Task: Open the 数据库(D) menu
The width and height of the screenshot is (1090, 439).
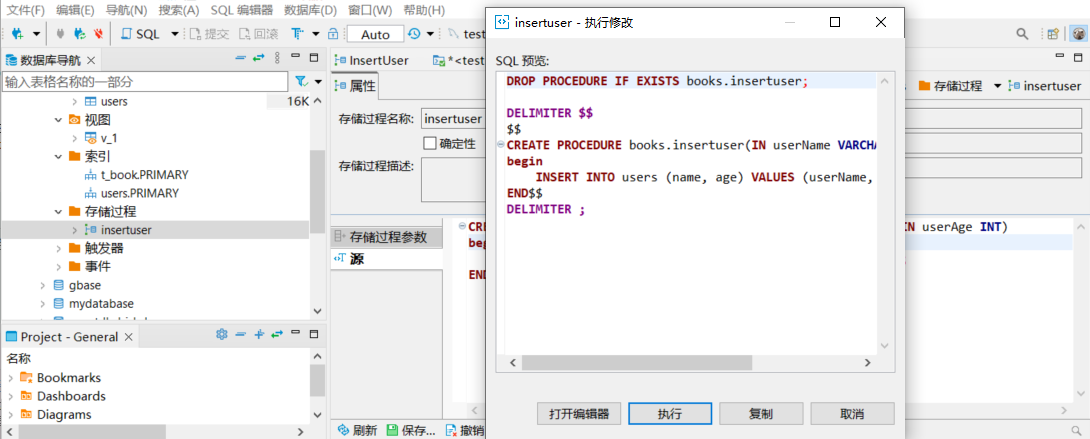Action: click(x=310, y=9)
